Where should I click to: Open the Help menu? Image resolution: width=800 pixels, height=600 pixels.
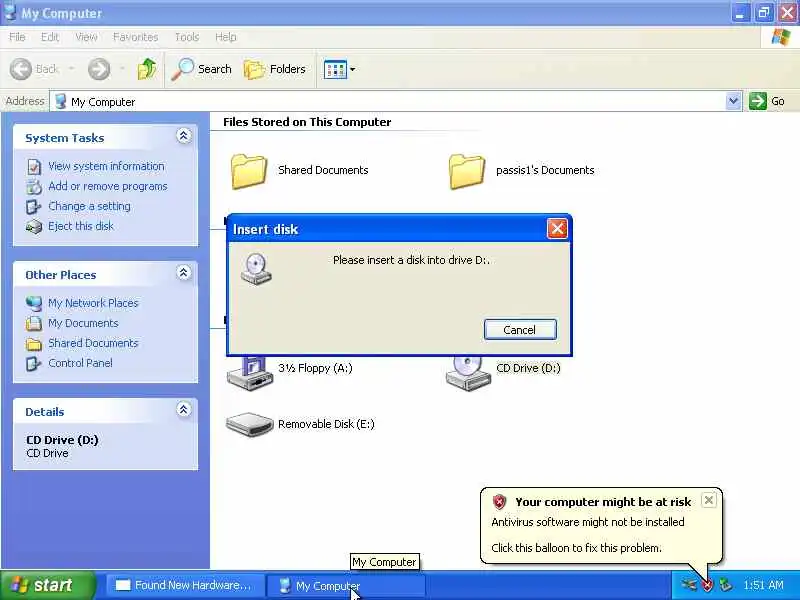(x=226, y=37)
